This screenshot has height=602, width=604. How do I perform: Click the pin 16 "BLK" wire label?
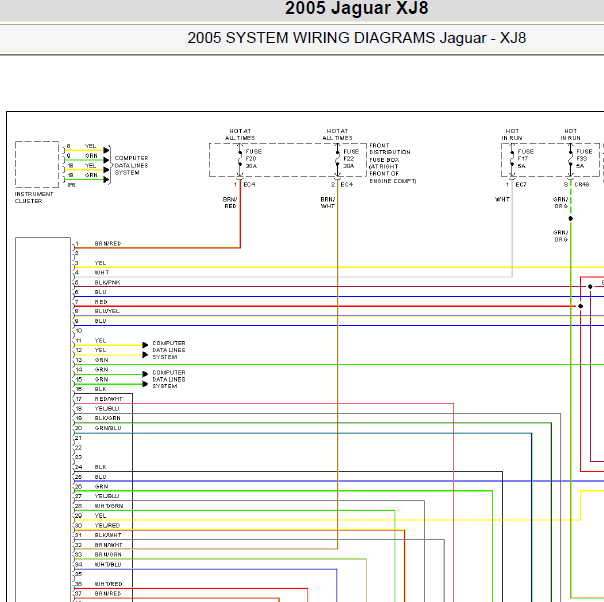[x=101, y=389]
